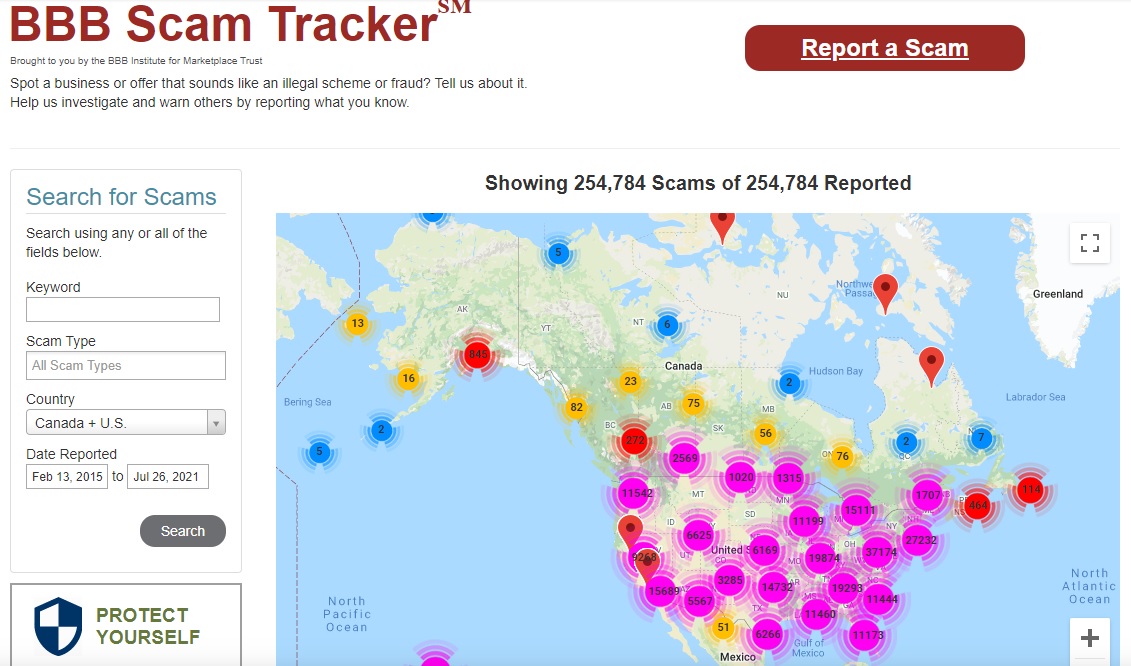
Task: Select the magenta 27232 cluster marker
Action: pyautogui.click(x=920, y=540)
